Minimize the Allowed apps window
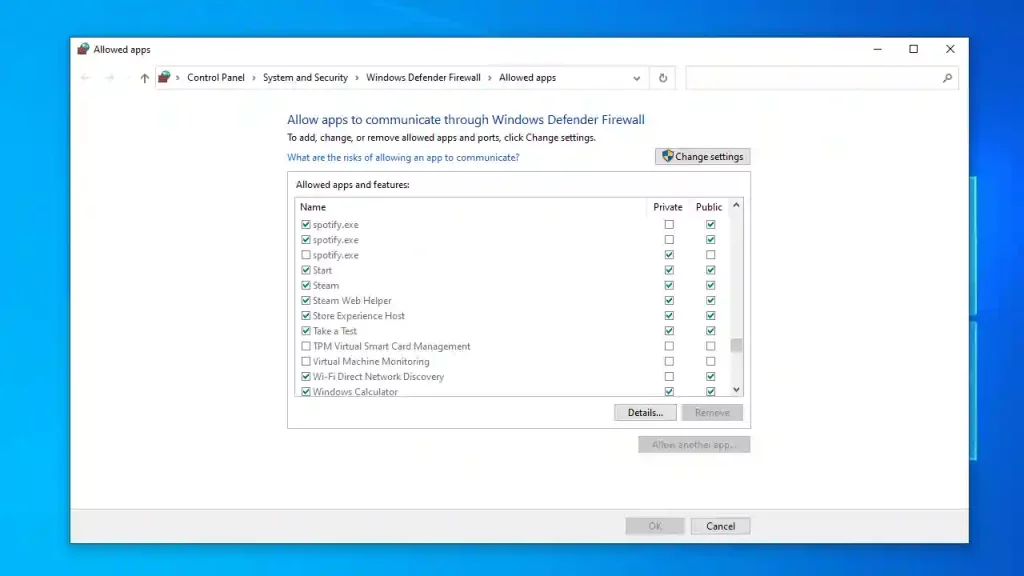The image size is (1024, 576). [x=878, y=49]
